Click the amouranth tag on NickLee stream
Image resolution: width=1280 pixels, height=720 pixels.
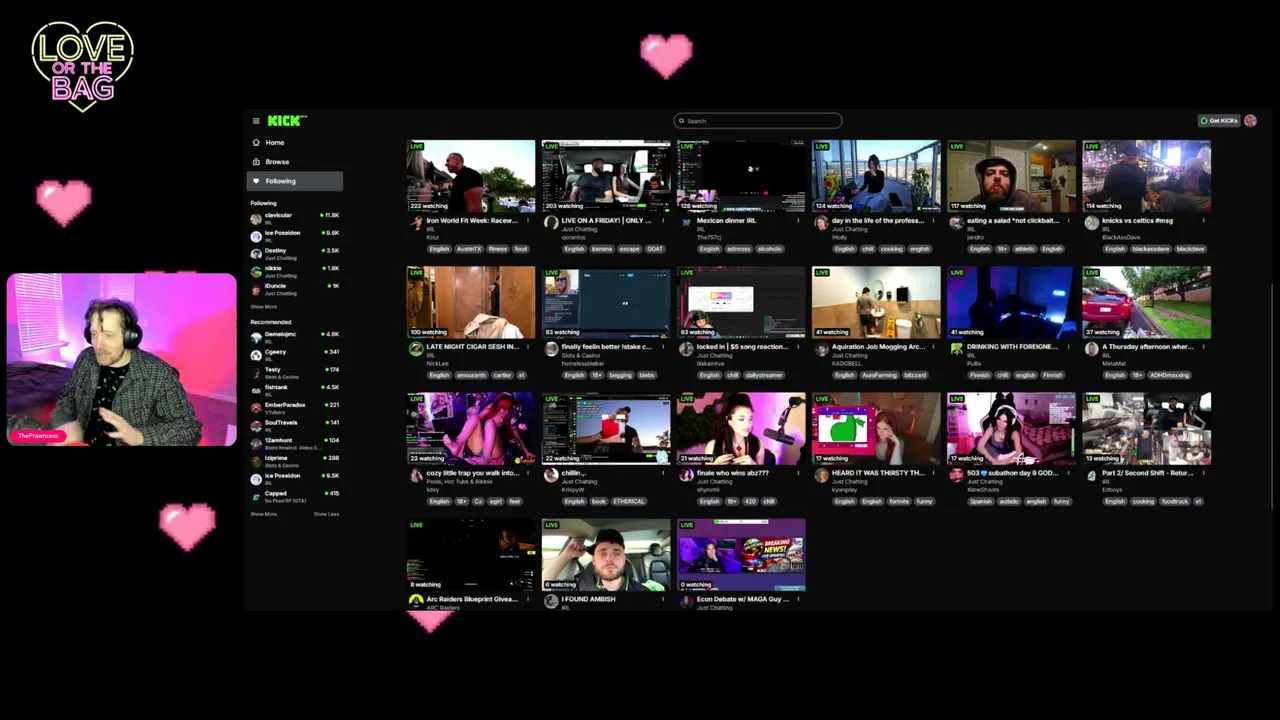tap(470, 375)
